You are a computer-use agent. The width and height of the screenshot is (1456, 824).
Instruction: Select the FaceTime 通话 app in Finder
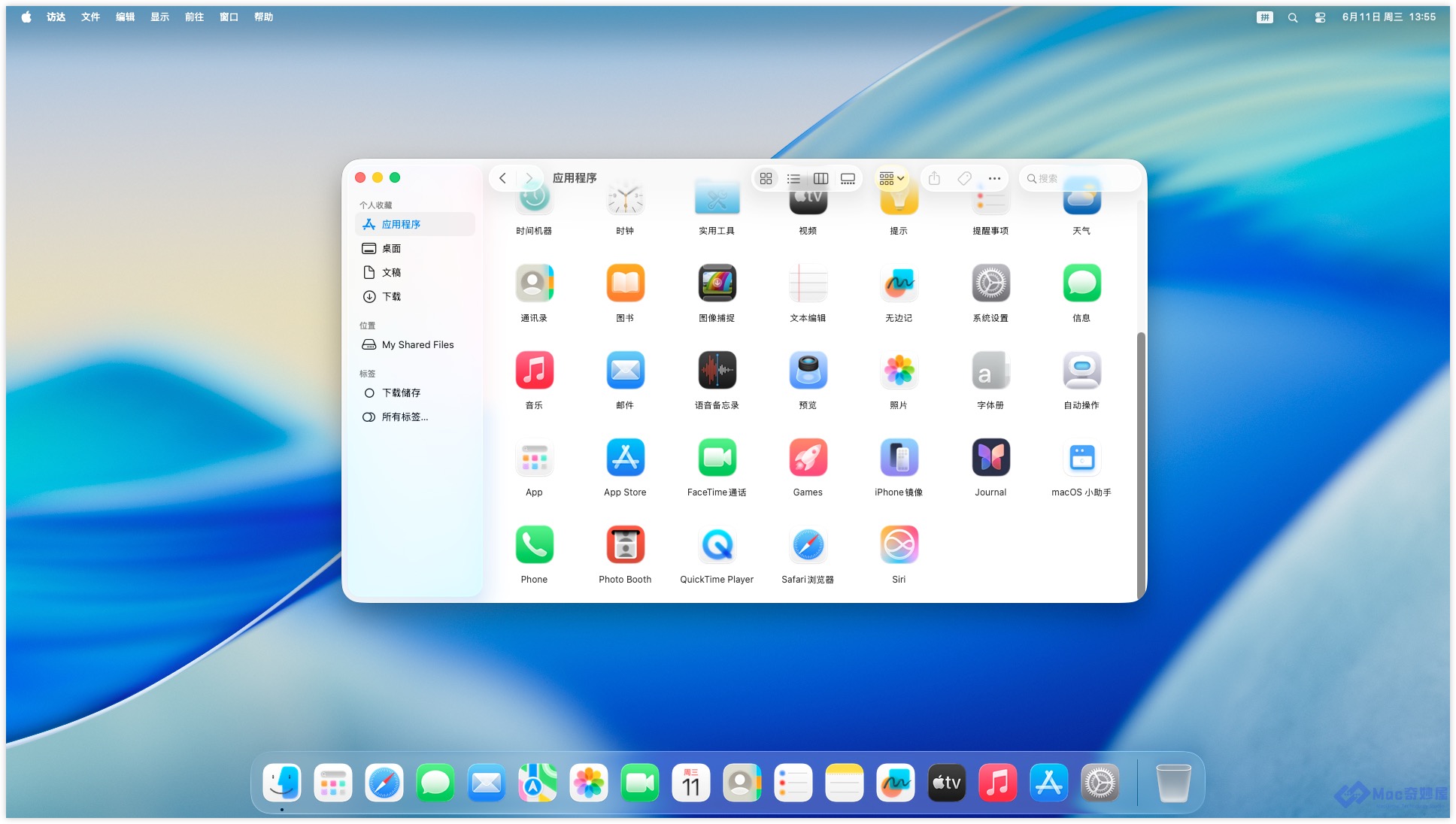(717, 458)
